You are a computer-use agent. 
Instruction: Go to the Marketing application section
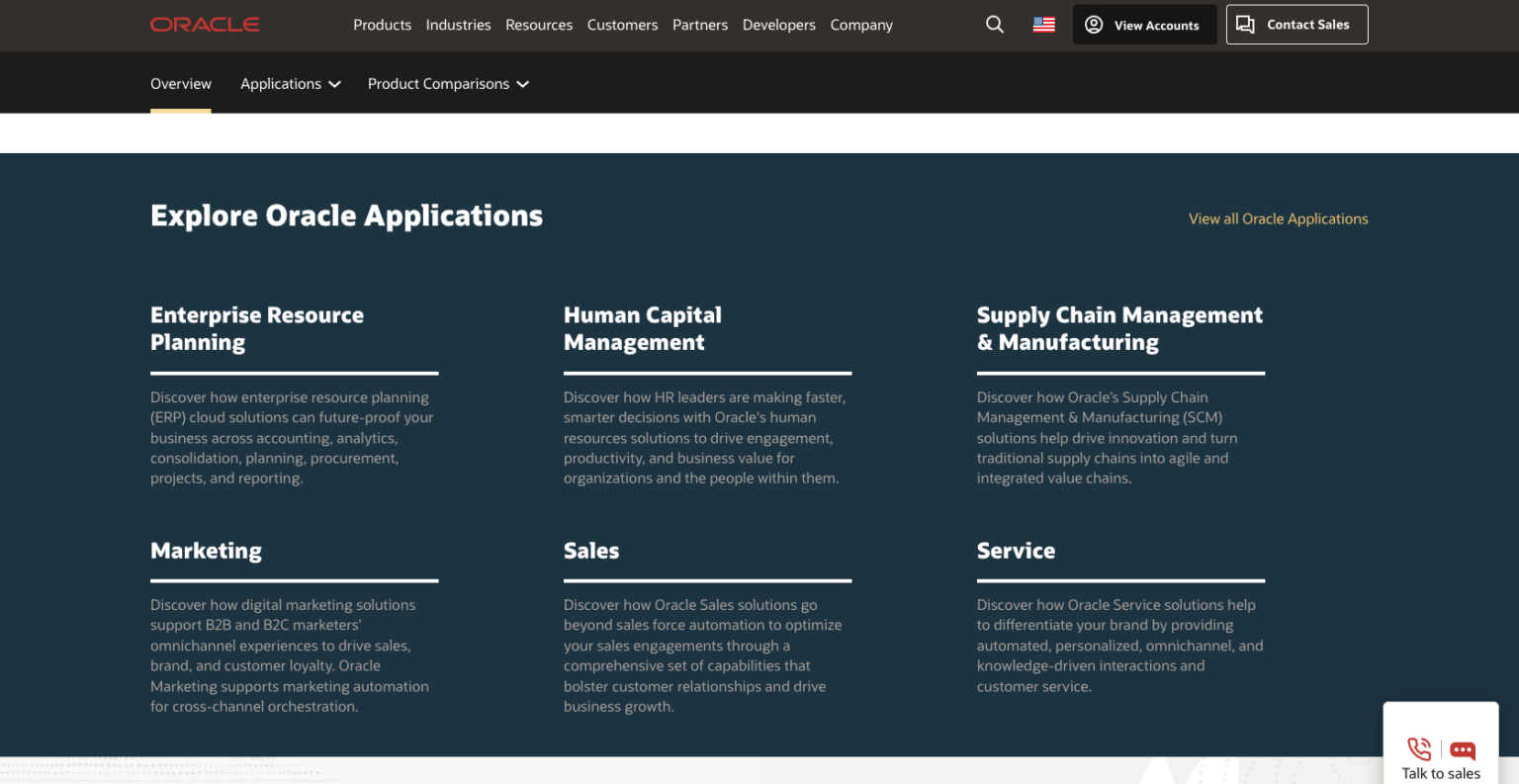(206, 551)
